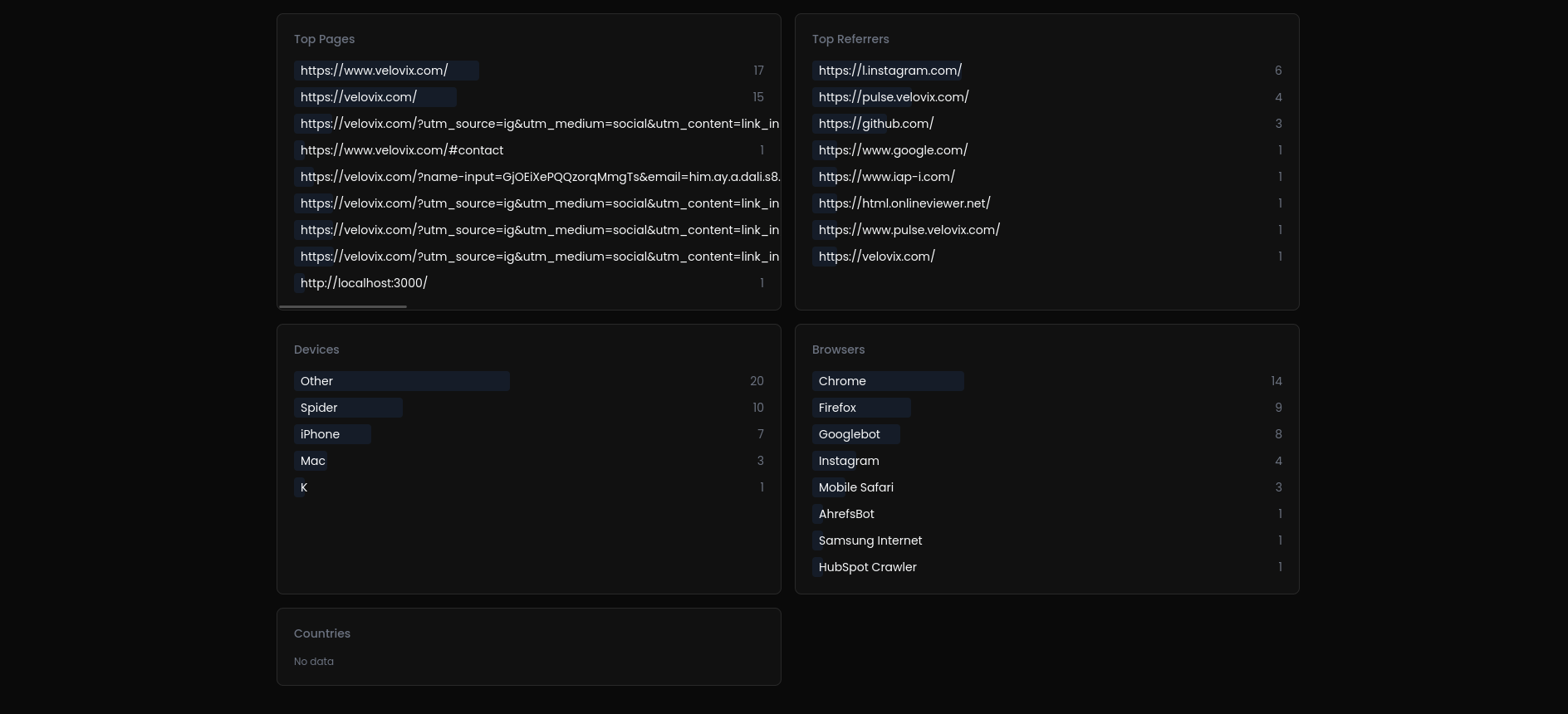
Task: Select the https://l.instagram.com/ referrer
Action: [x=1046, y=71]
